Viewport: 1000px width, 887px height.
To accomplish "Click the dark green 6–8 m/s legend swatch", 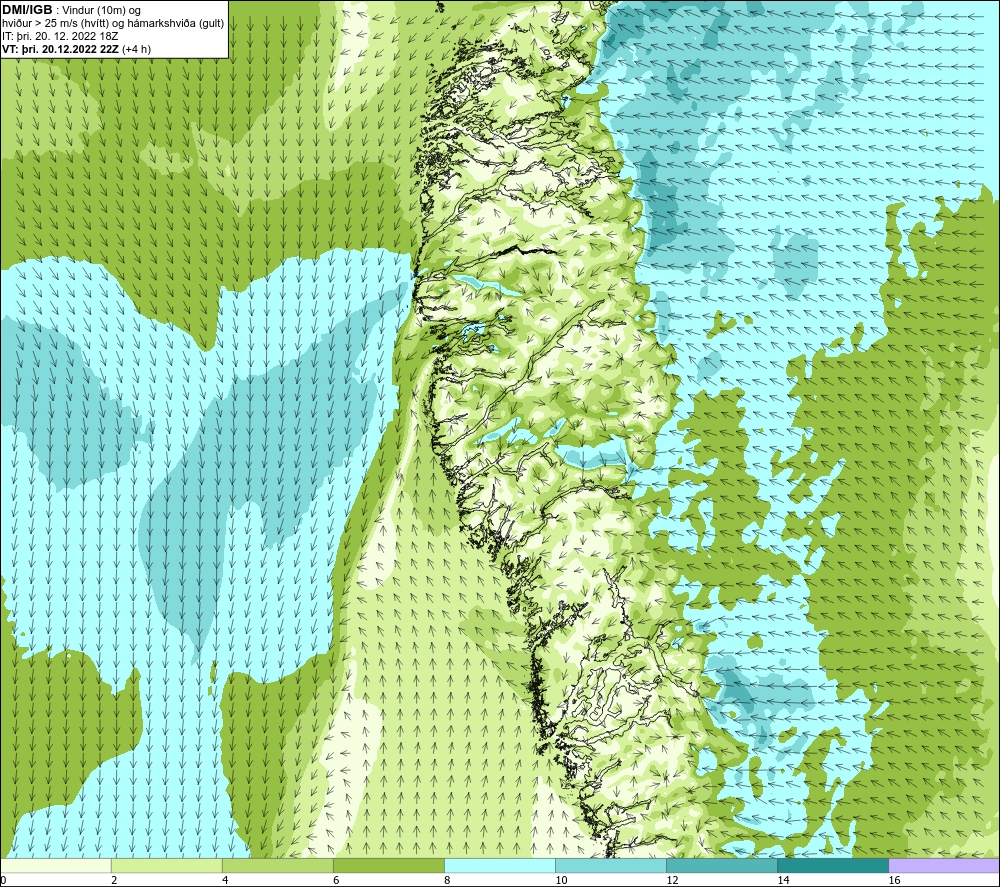I will (388, 865).
